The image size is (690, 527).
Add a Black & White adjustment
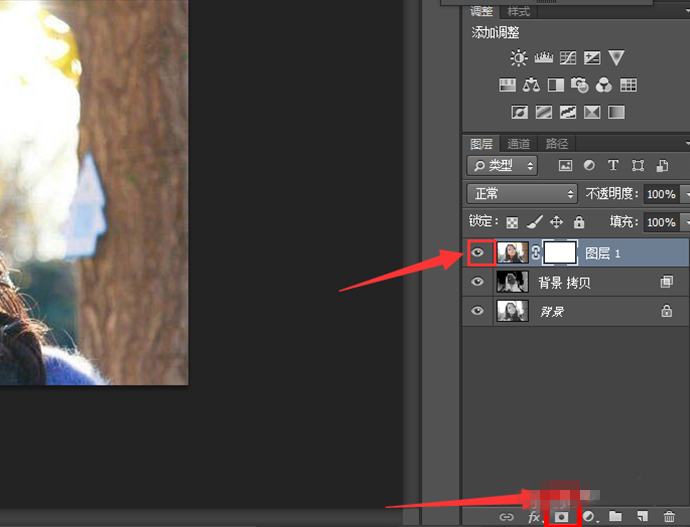coord(556,85)
